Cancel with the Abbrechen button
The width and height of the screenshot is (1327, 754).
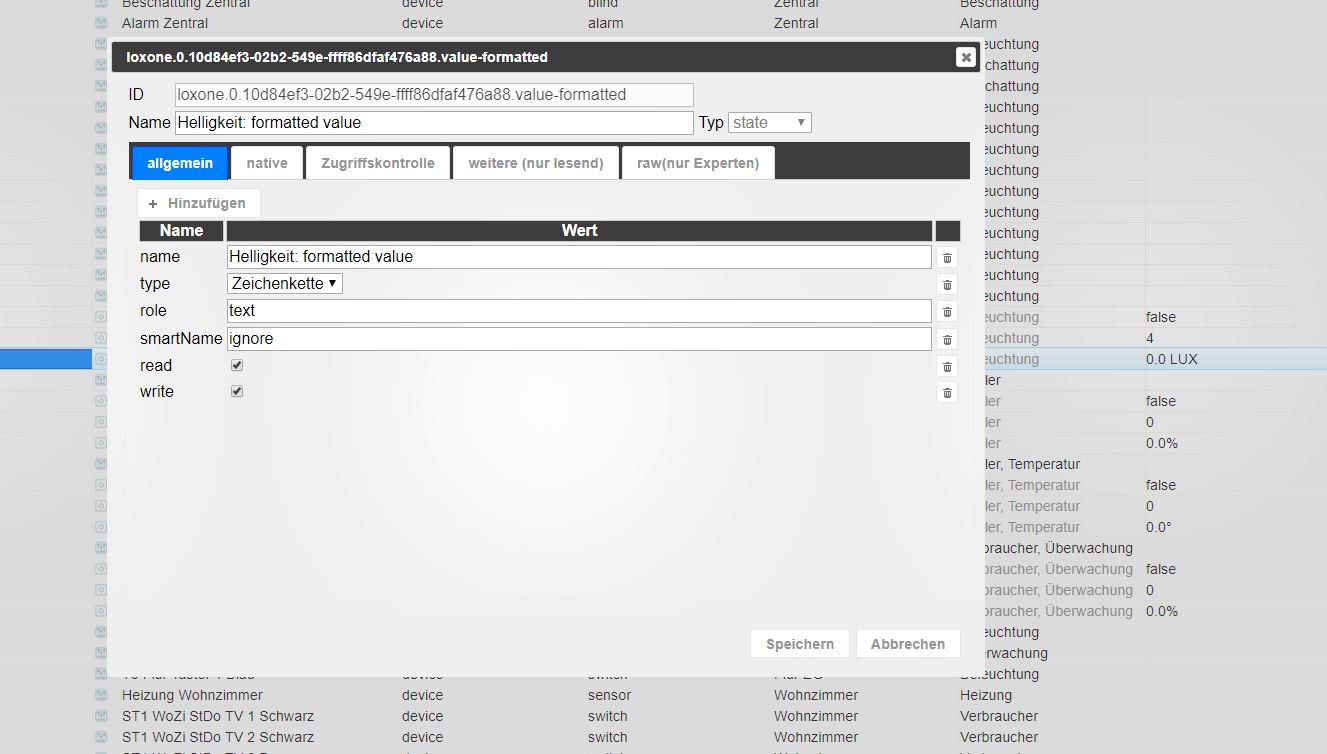pyautogui.click(x=908, y=644)
